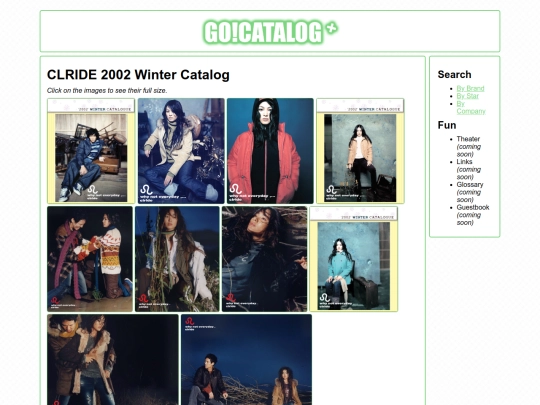Click the Fun sidebar heading
This screenshot has height=405, width=540.
447,125
